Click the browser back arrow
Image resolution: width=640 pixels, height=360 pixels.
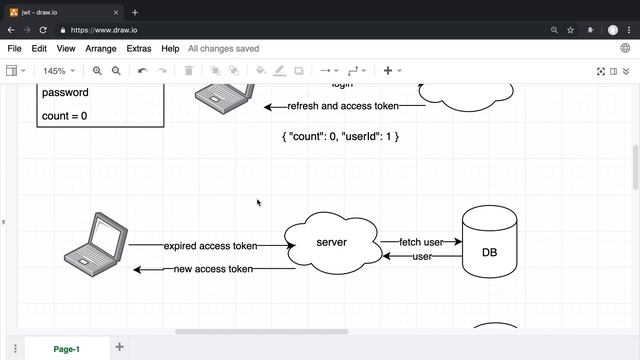tap(11, 30)
